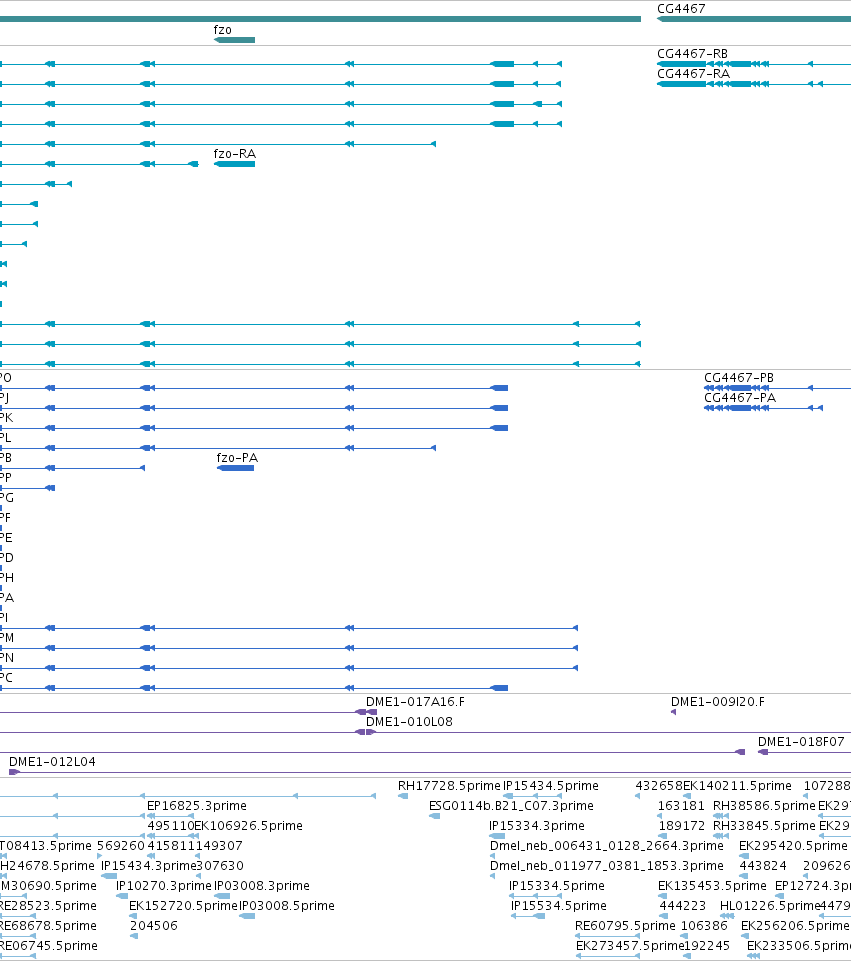Select feature 204506
Screen dimensions: 851x961
click(154, 926)
